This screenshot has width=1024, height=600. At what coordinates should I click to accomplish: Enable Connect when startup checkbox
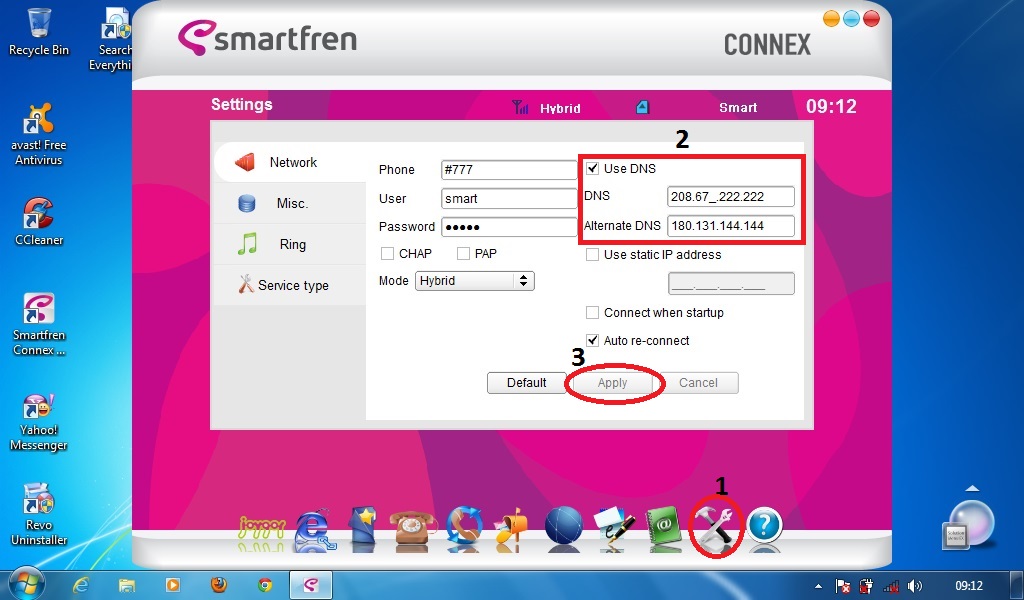coord(592,313)
